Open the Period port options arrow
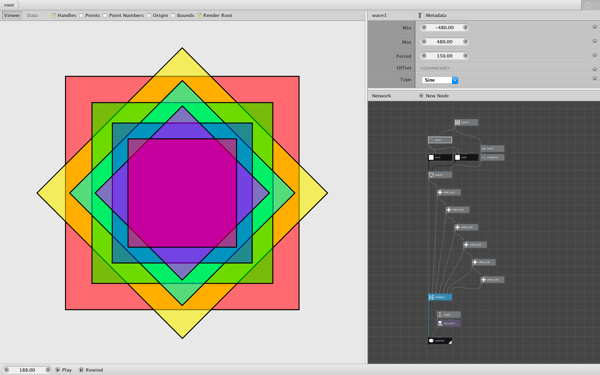600x375 pixels. pos(594,55)
